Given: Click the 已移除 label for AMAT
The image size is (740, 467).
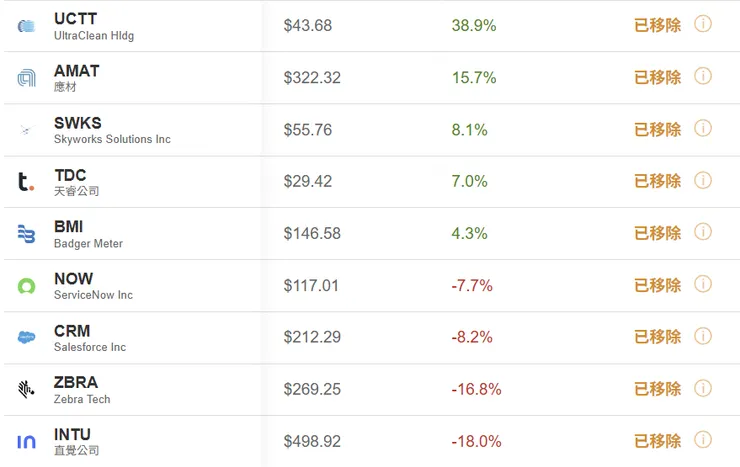Looking at the screenshot, I should pyautogui.click(x=657, y=77).
